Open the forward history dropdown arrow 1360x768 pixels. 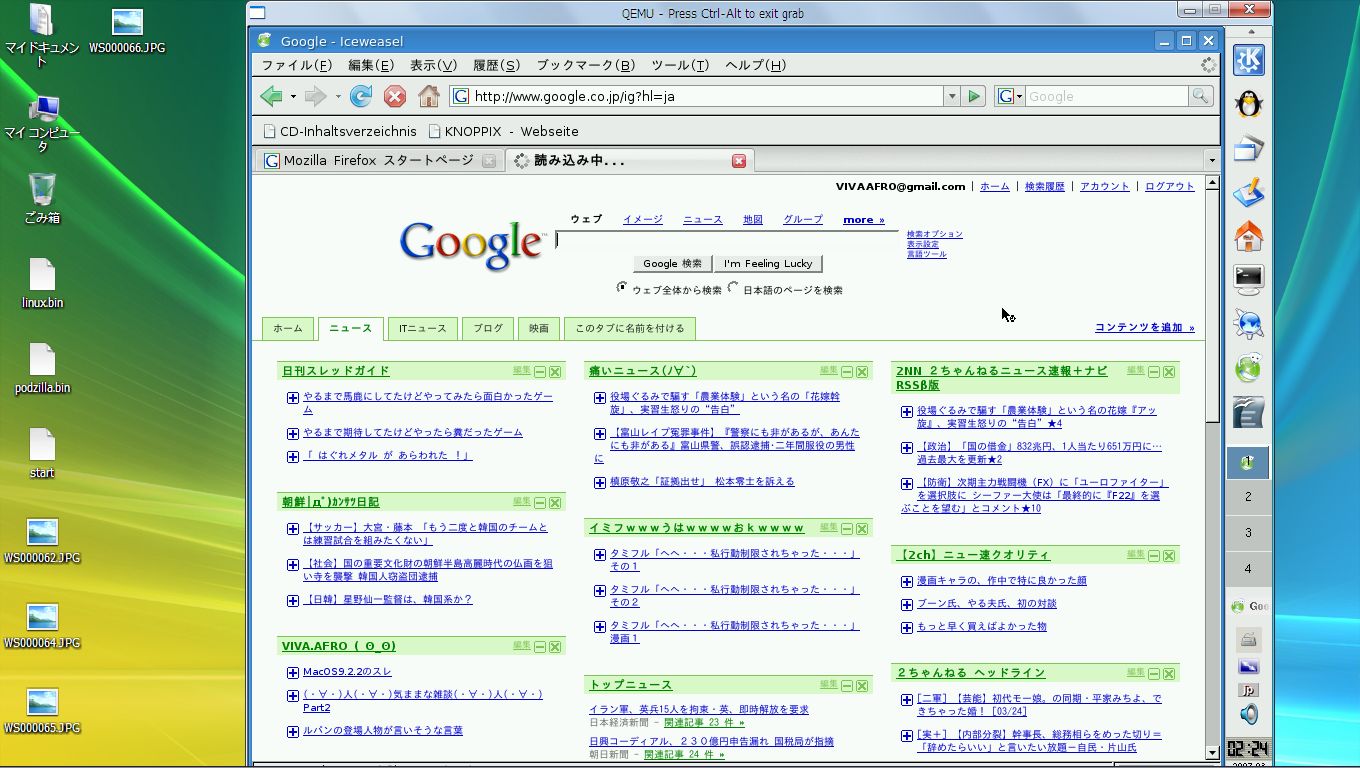[x=338, y=97]
